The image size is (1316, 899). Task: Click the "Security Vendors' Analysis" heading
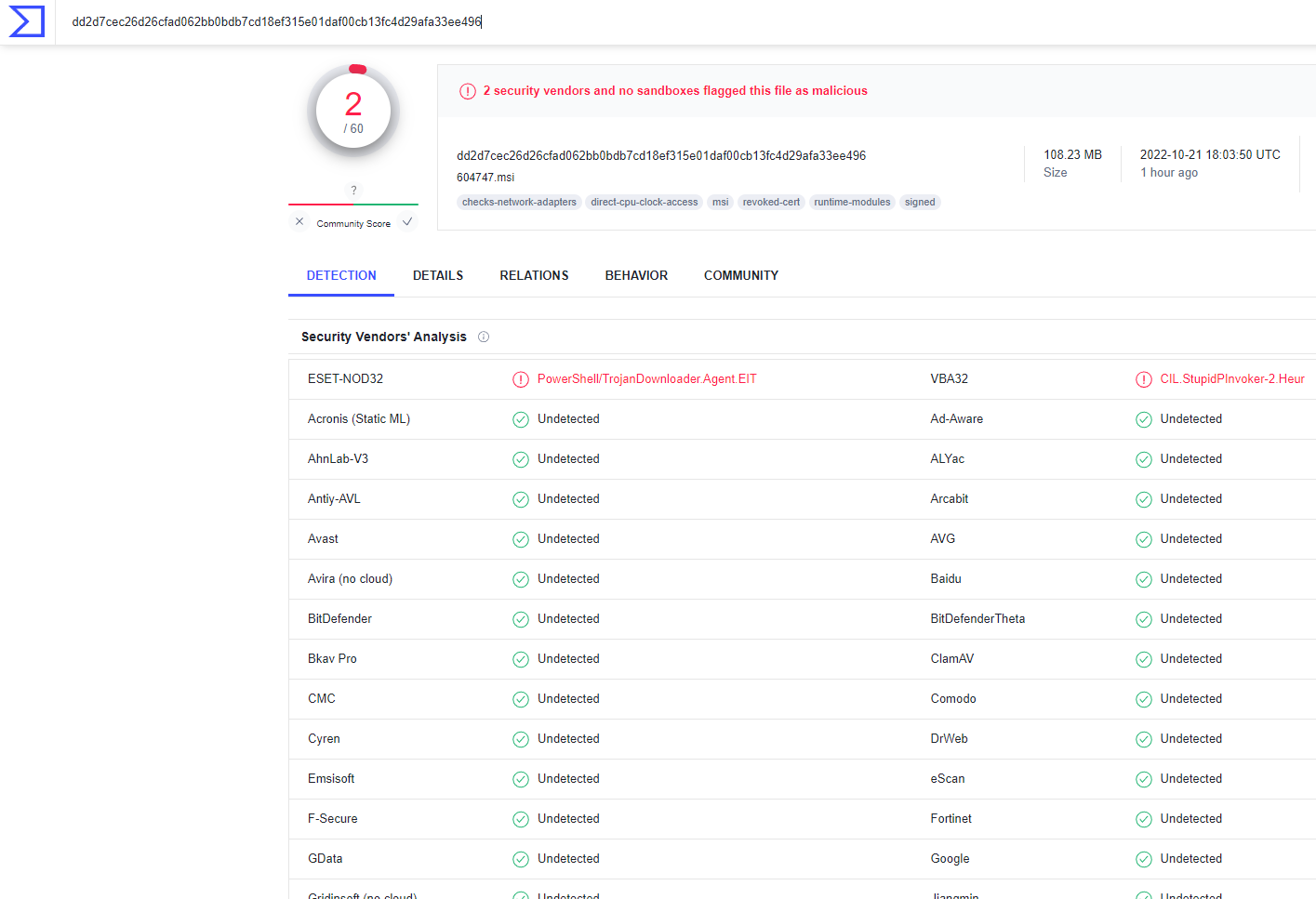pyautogui.click(x=384, y=337)
